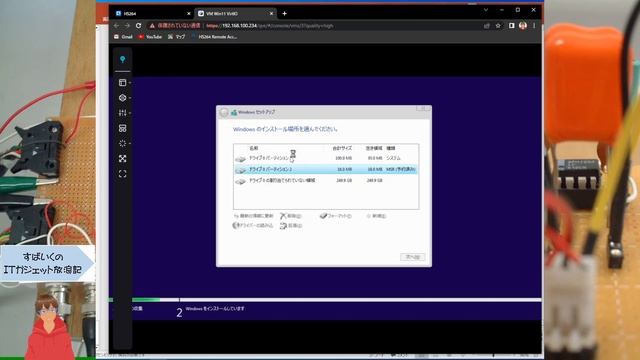Image resolution: width=640 pixels, height=360 pixels.
Task: Open the sparkle effects menu in sidebar
Action: point(122,143)
